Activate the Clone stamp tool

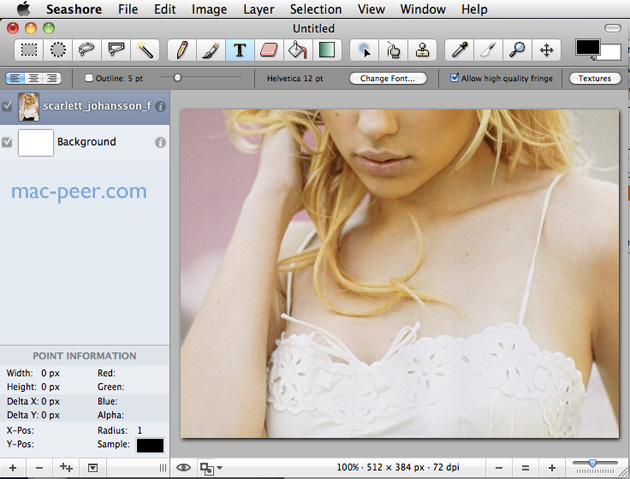[x=424, y=49]
